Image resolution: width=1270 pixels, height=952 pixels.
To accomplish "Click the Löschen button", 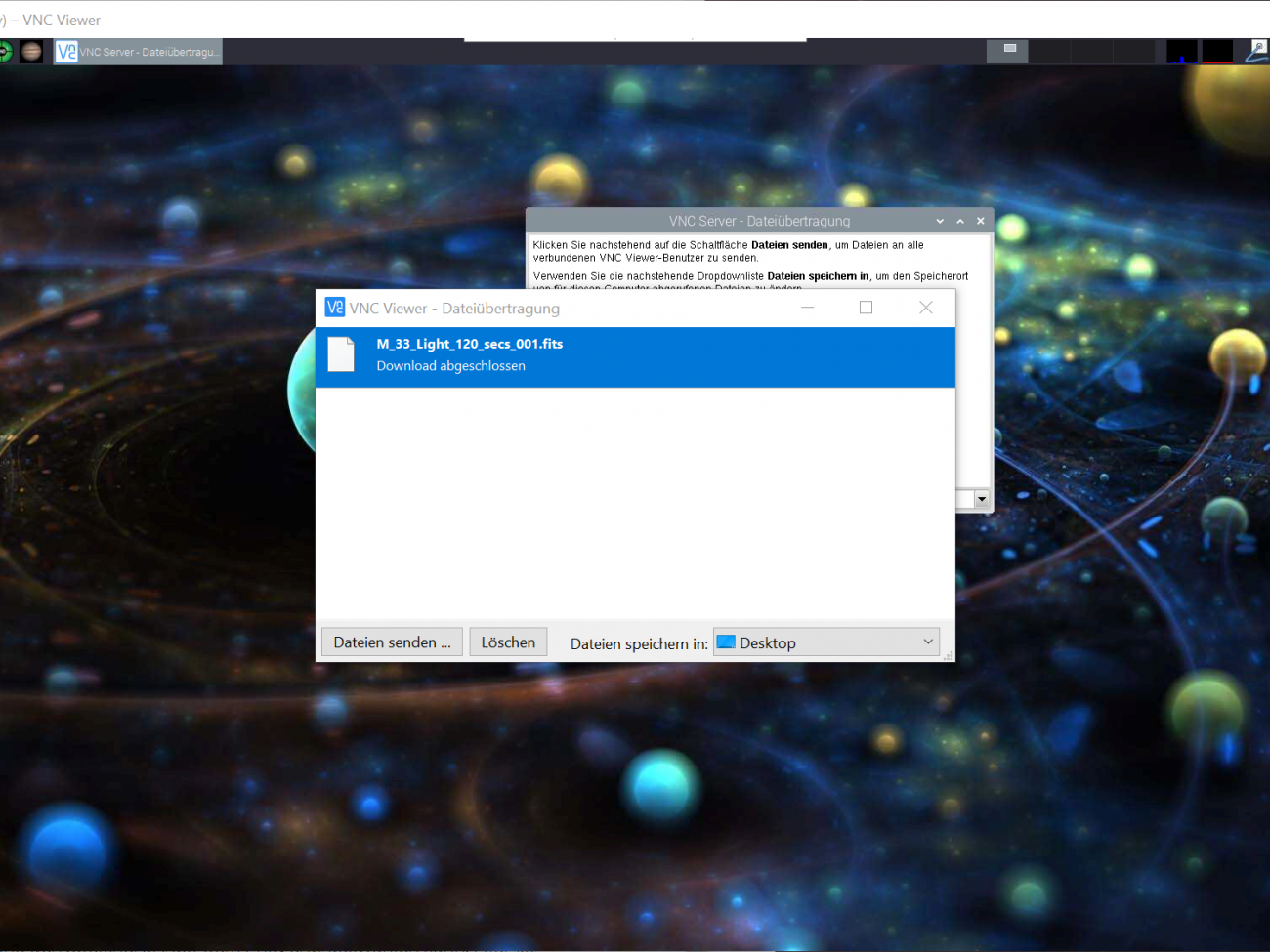I will pyautogui.click(x=508, y=642).
